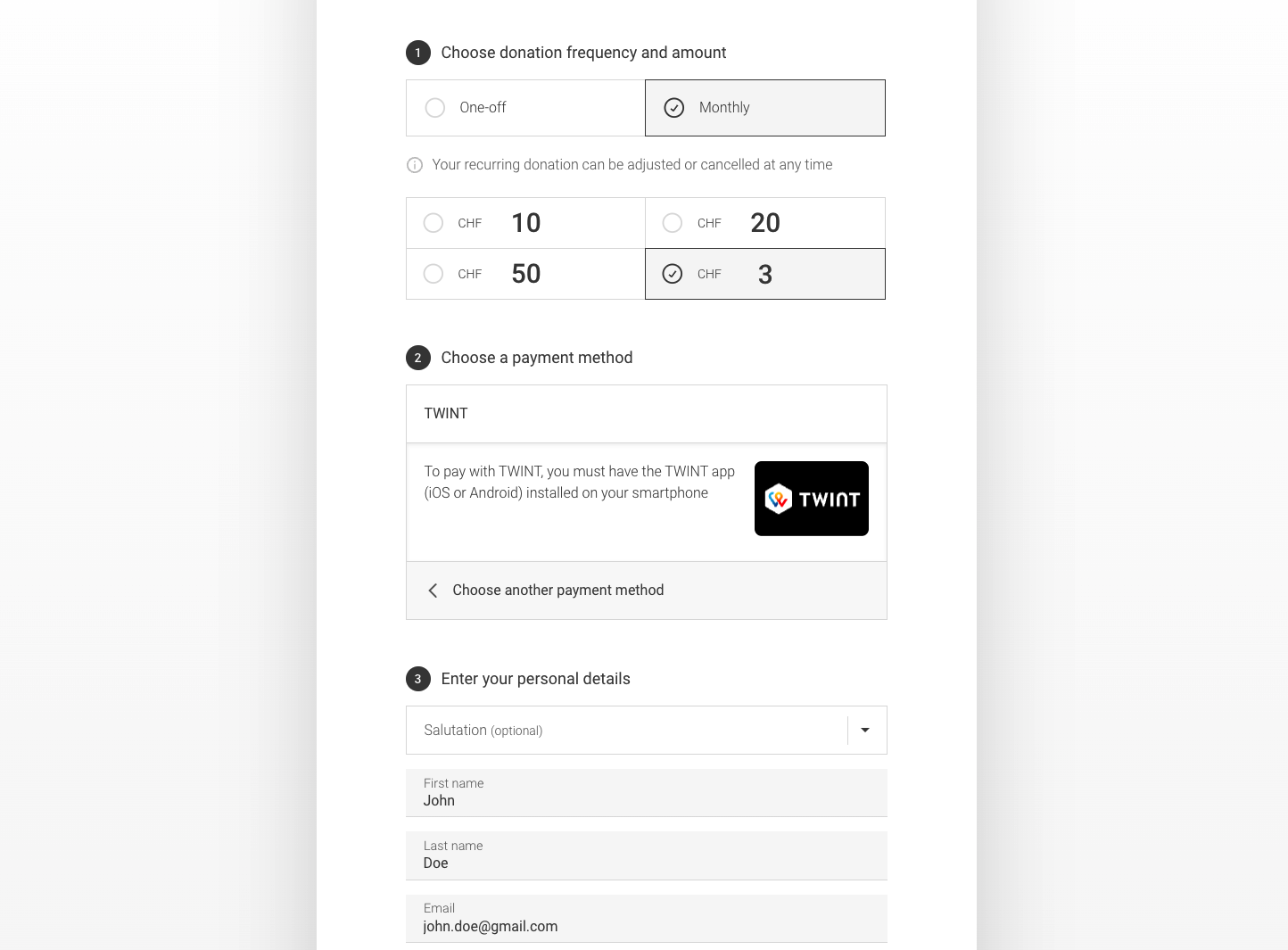This screenshot has height=950, width=1288.
Task: Choose the CHF 50 donation amount
Action: click(x=525, y=274)
